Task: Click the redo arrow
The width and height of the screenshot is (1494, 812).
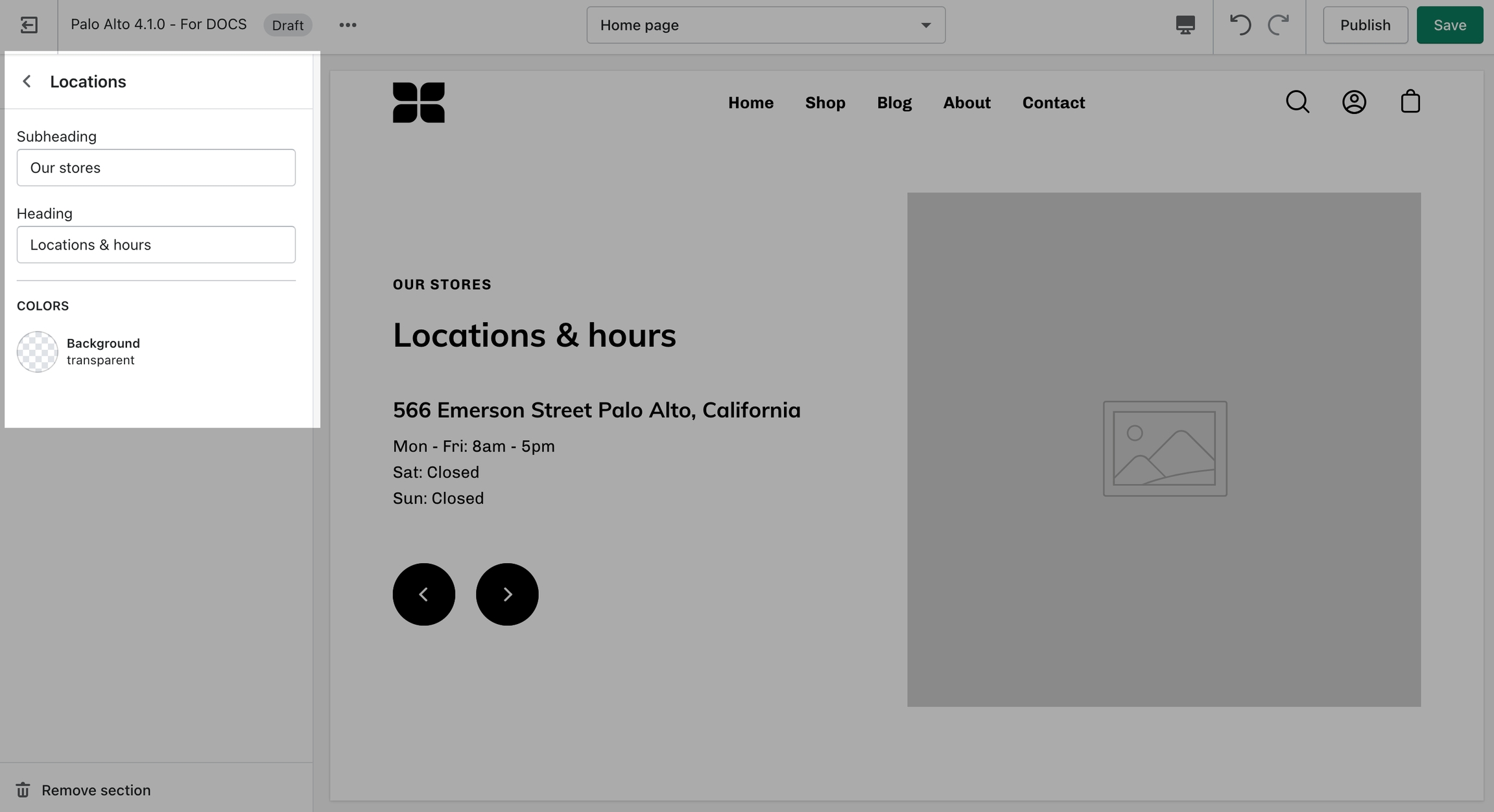Action: coord(1278,25)
